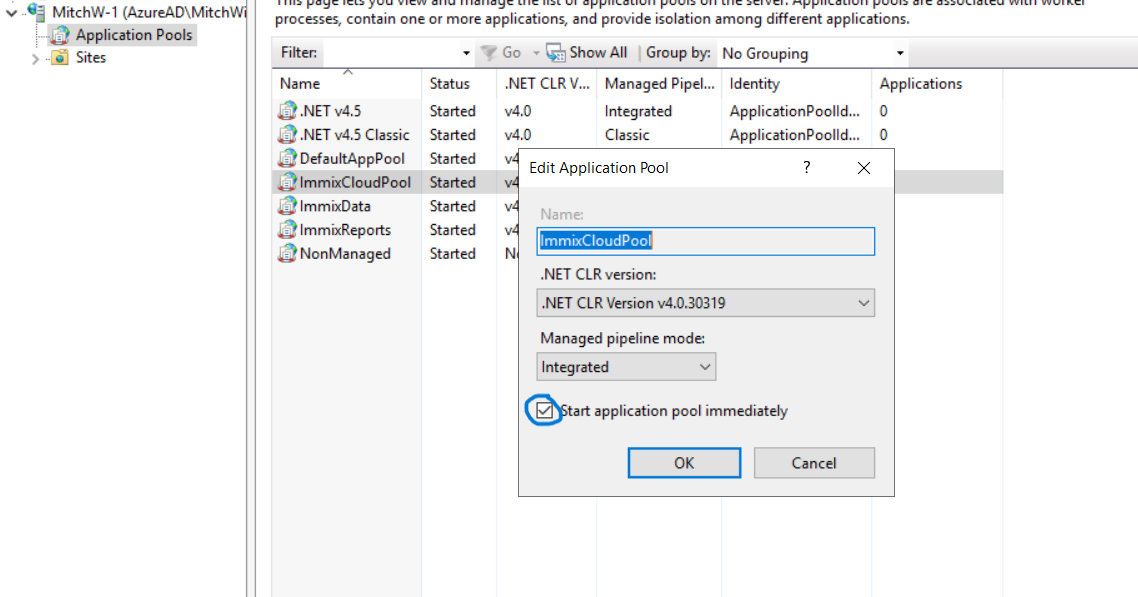This screenshot has height=597, width=1138.
Task: Click the Filter text box
Action: point(393,53)
